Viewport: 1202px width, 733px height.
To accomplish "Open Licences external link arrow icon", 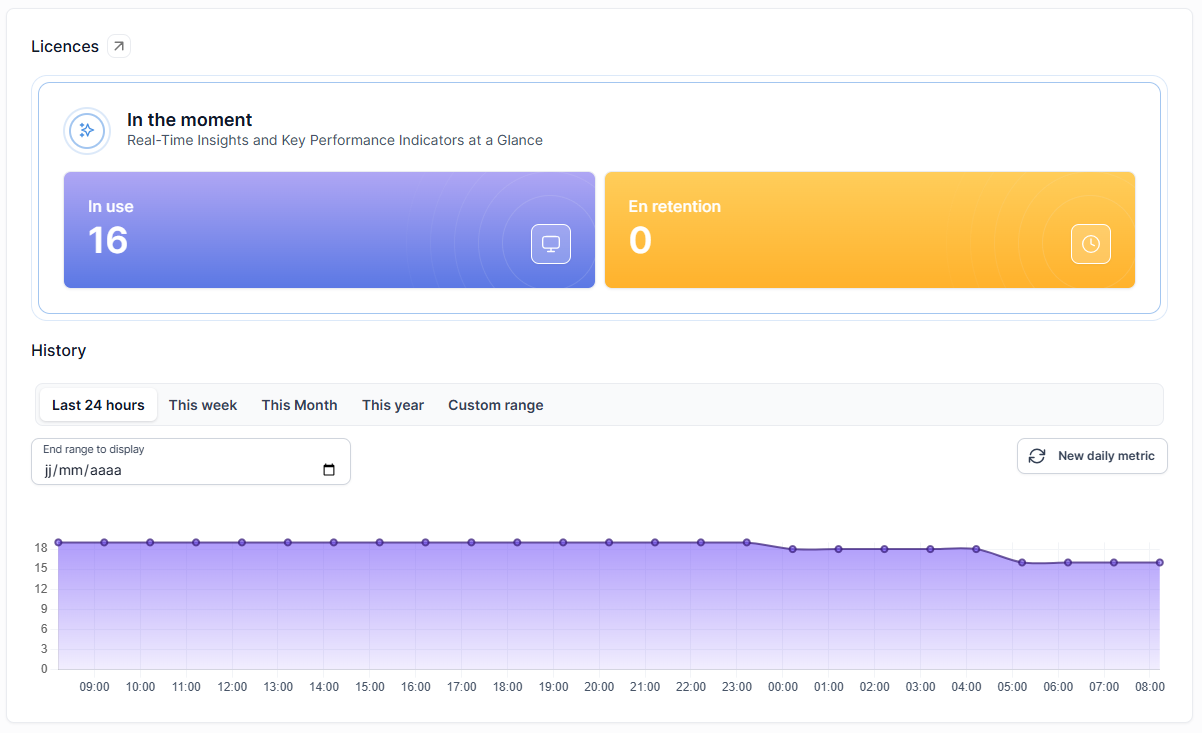I will [x=119, y=46].
